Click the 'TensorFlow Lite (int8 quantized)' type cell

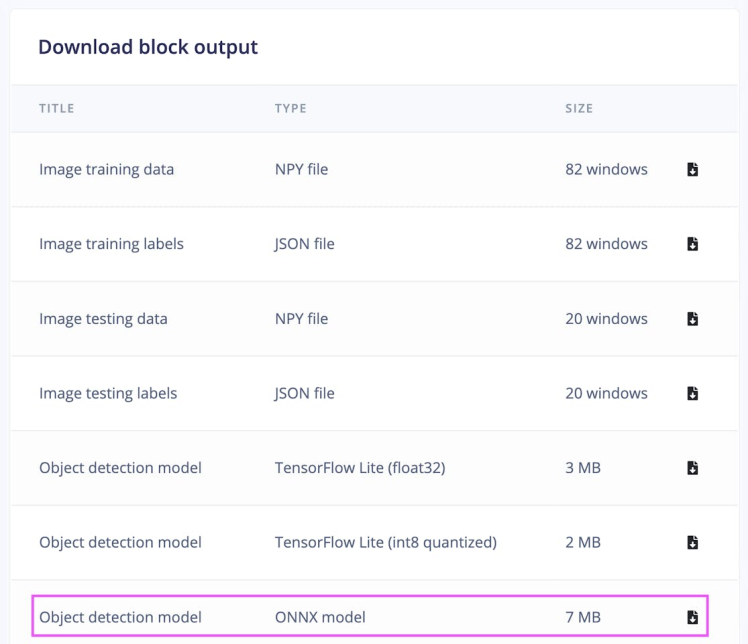point(385,543)
